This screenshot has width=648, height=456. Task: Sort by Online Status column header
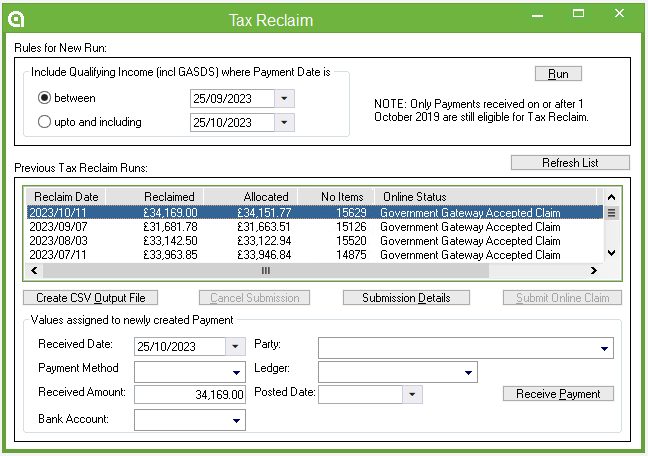click(486, 196)
